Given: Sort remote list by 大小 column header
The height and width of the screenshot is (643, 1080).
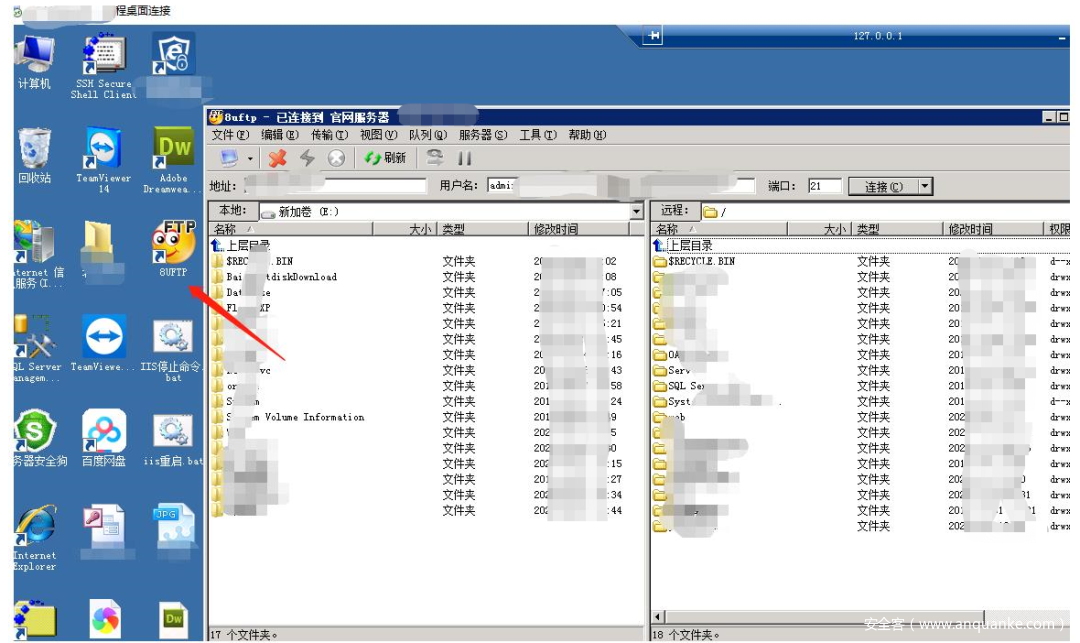Looking at the screenshot, I should point(820,229).
